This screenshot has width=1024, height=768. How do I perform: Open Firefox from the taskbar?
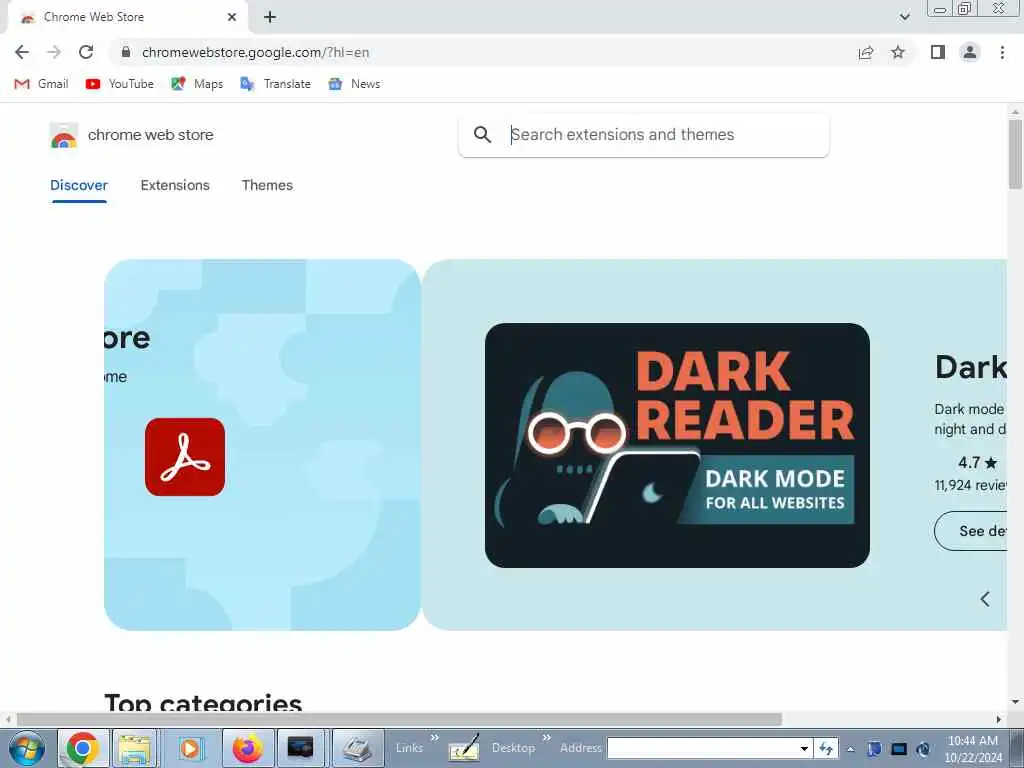248,748
